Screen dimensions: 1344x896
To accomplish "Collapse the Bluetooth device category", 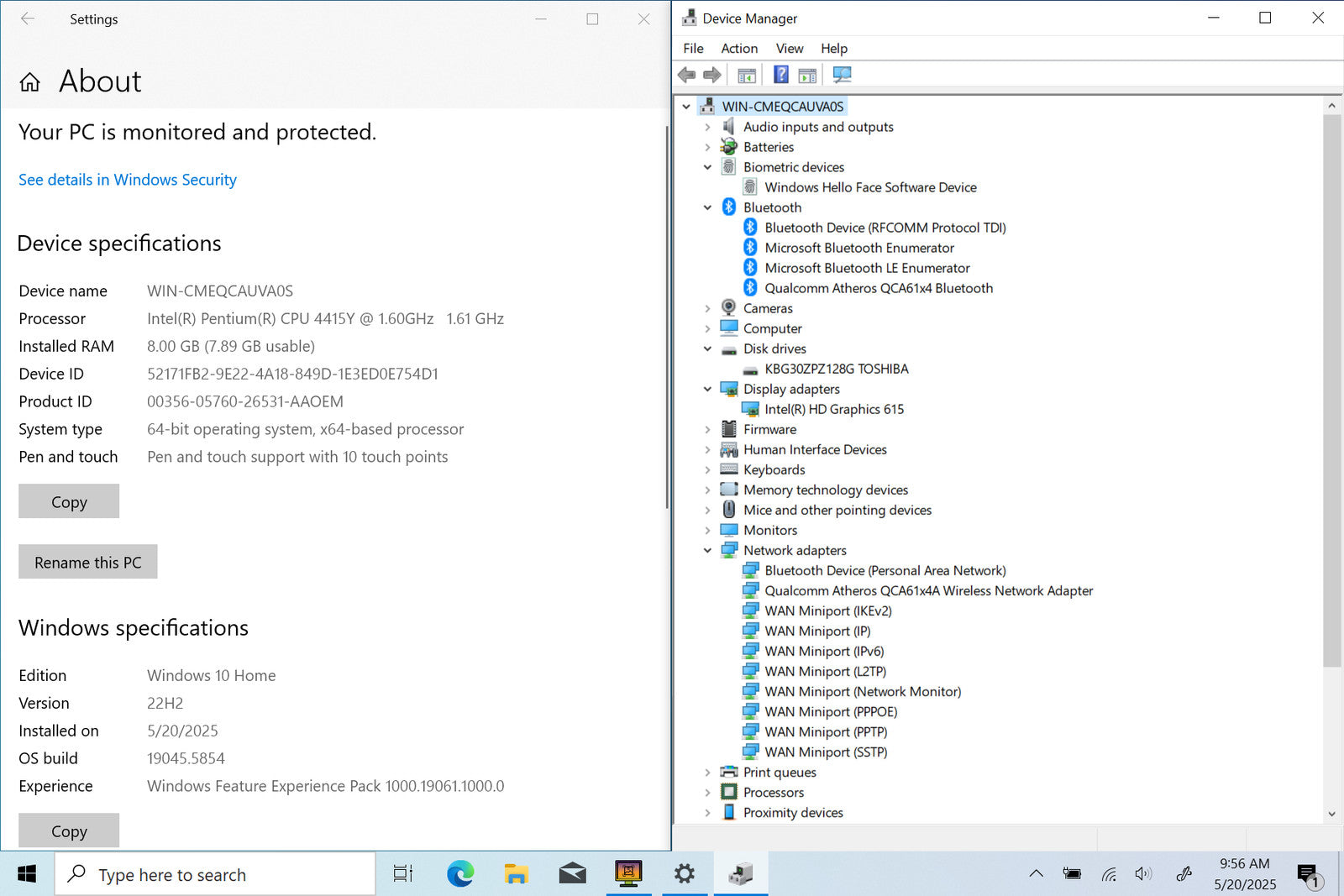I will (707, 207).
